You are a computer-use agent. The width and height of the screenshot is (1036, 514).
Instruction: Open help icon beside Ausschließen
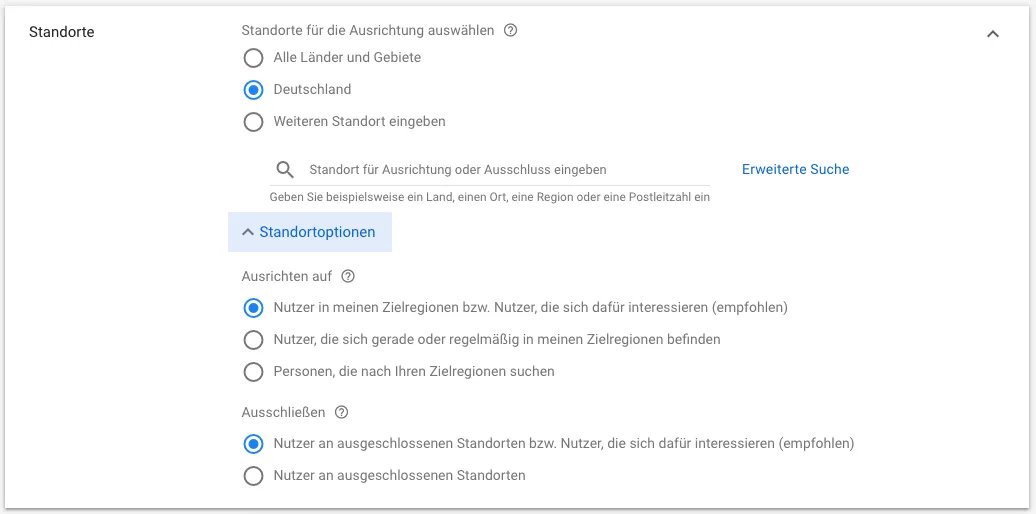click(341, 412)
